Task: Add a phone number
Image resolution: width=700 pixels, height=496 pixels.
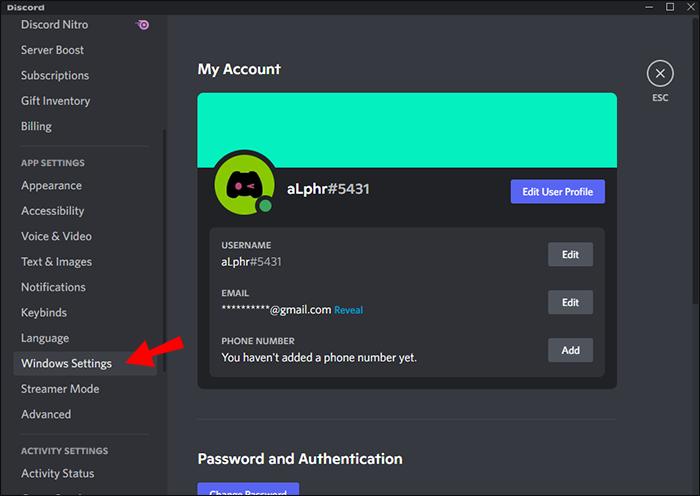Action: (x=570, y=350)
